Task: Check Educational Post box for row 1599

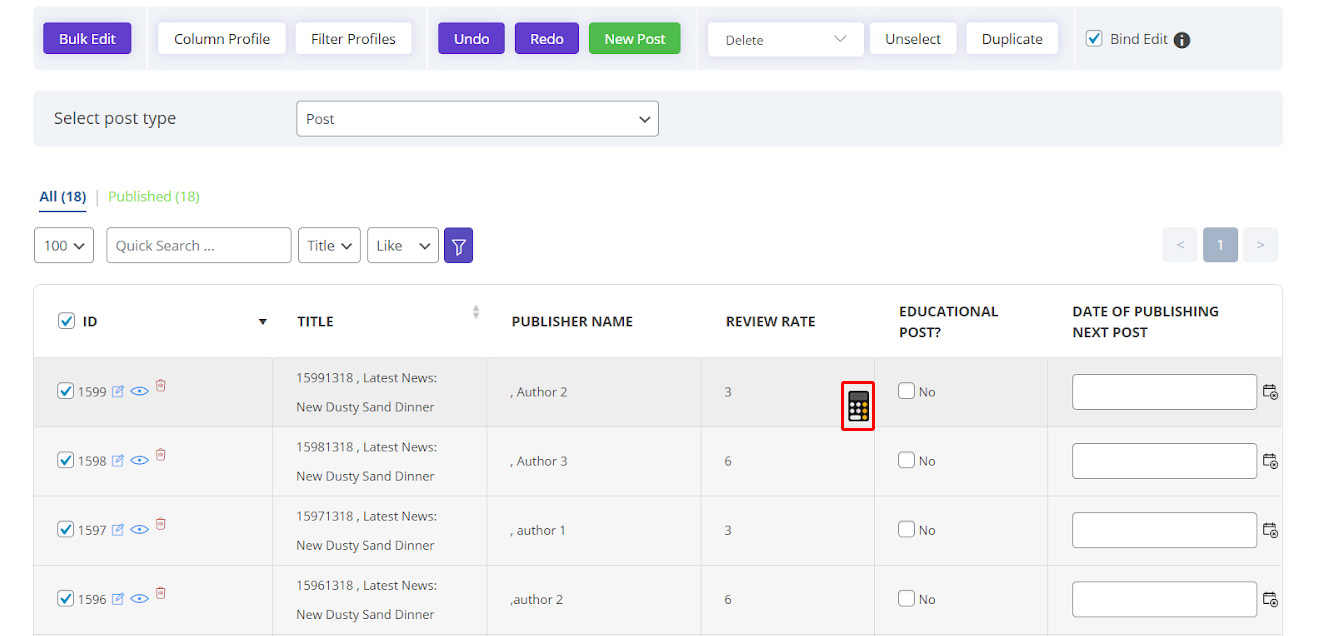Action: point(906,391)
